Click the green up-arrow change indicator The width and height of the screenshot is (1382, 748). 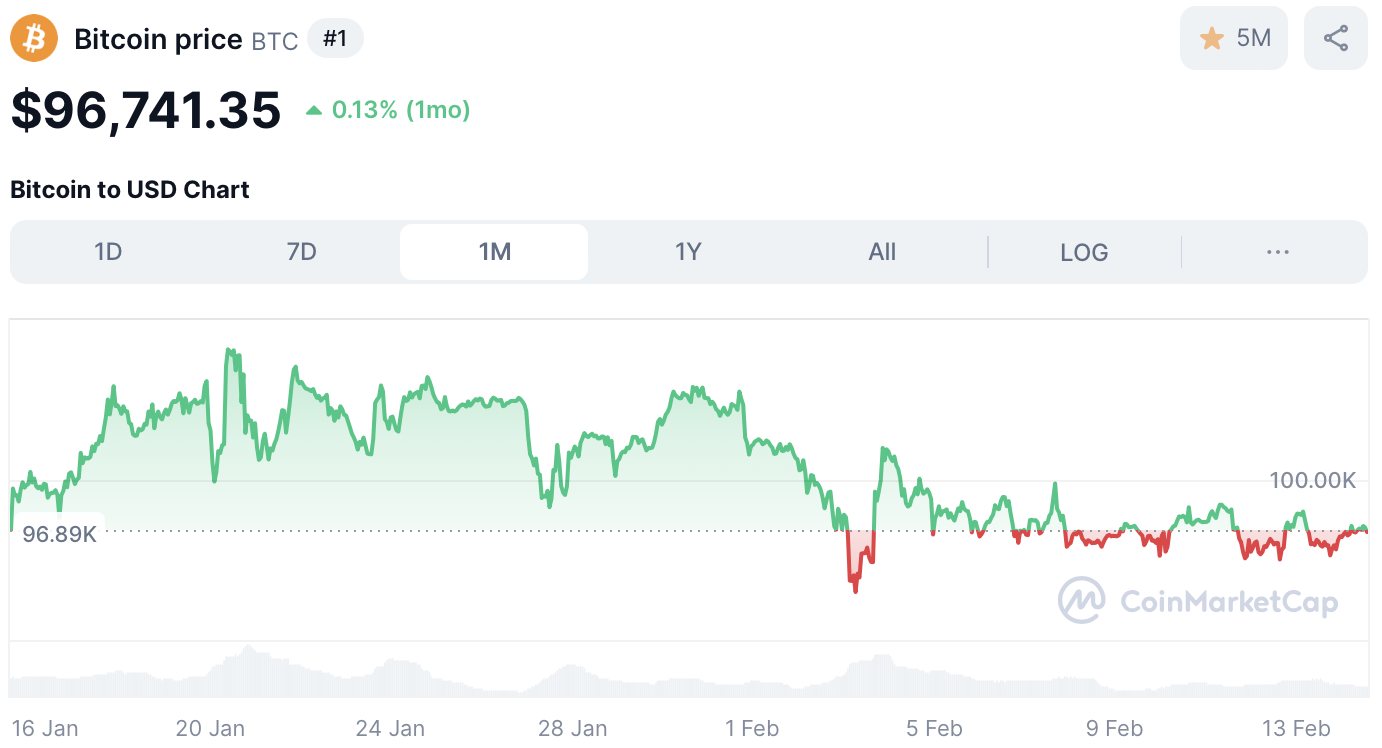(x=315, y=110)
